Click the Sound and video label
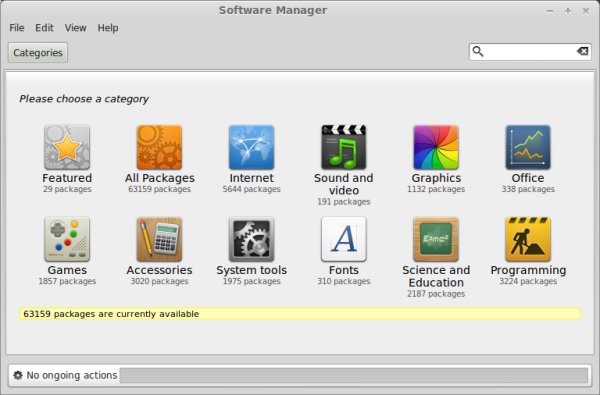 point(344,184)
